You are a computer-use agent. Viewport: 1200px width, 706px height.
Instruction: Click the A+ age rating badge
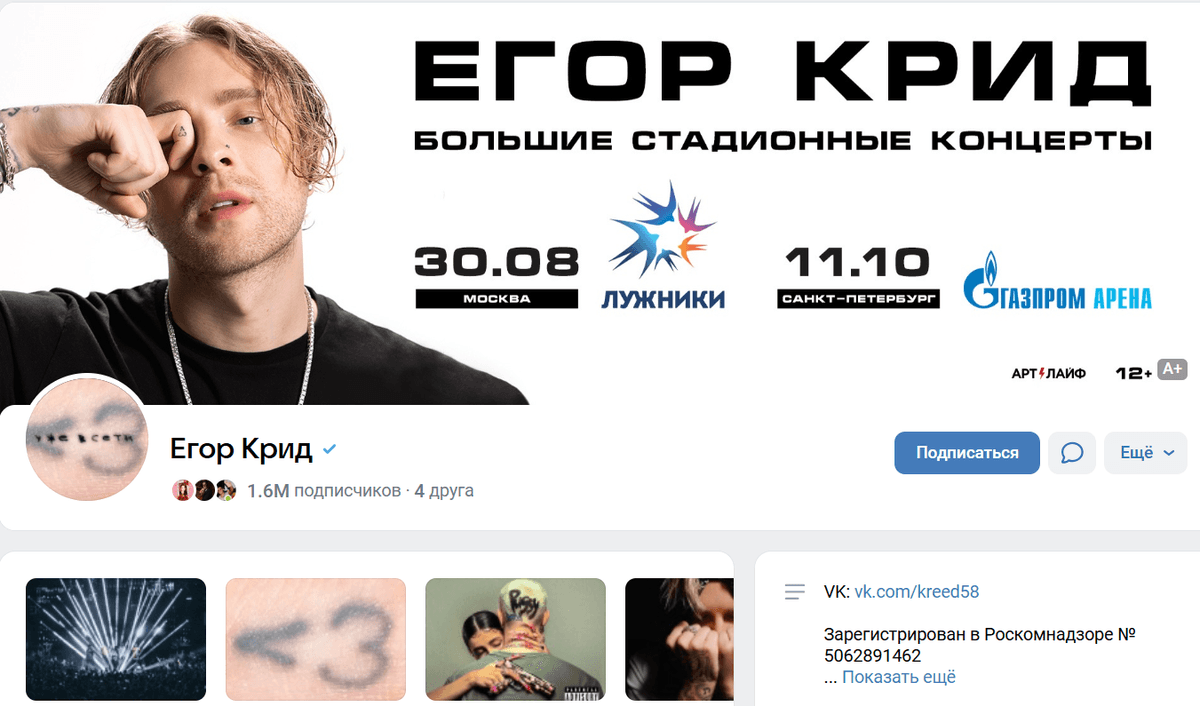pyautogui.click(x=1172, y=369)
